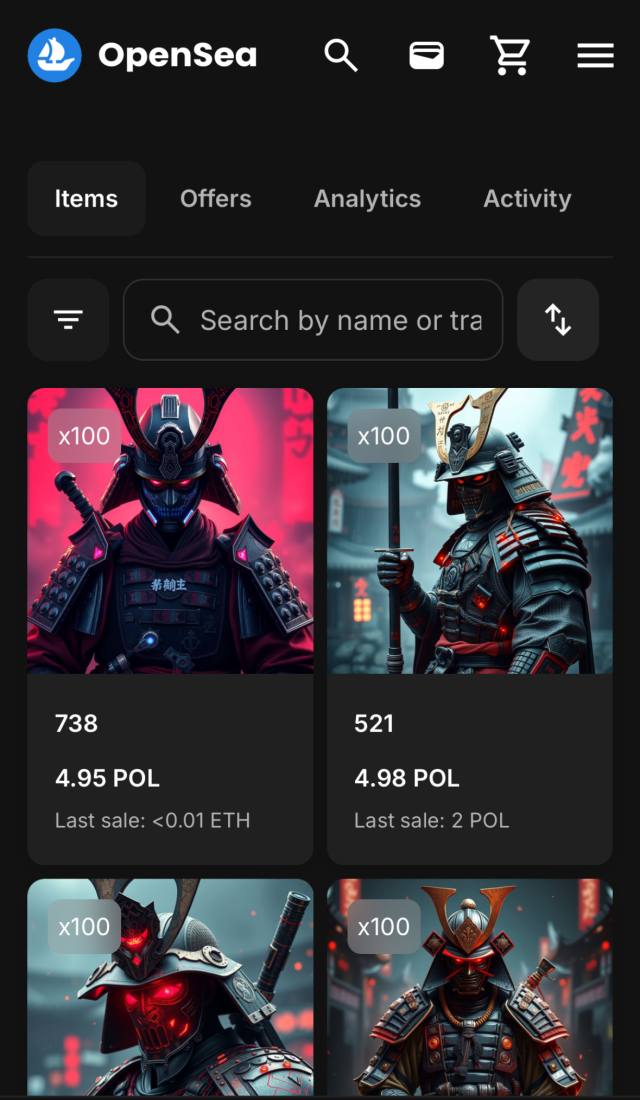The height and width of the screenshot is (1100, 640).
Task: Switch to the Offers tab
Action: (x=215, y=199)
